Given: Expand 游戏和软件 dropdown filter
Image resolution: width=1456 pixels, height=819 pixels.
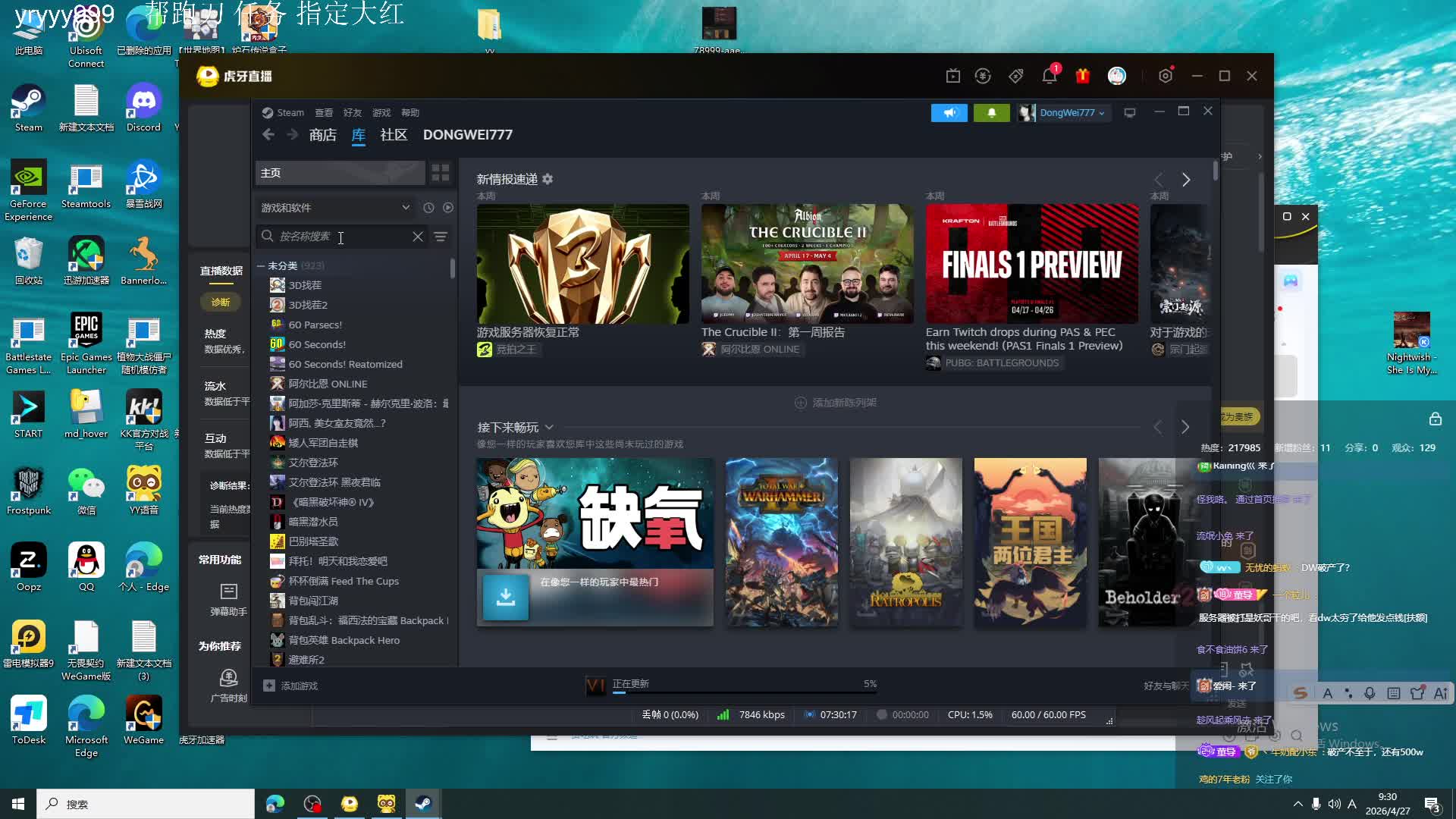Looking at the screenshot, I should point(334,208).
